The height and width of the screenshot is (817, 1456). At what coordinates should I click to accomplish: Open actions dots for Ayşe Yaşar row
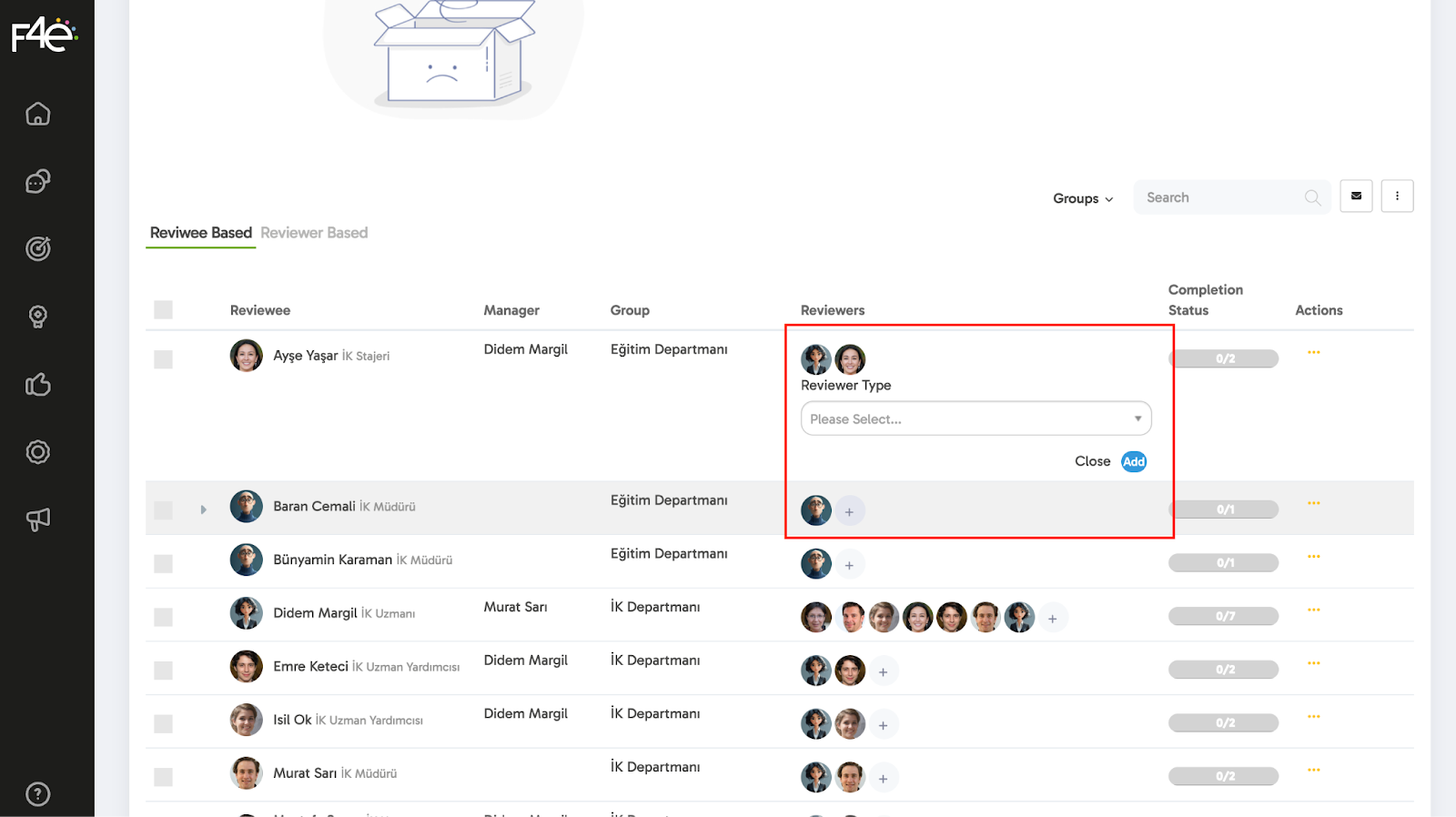[1313, 353]
